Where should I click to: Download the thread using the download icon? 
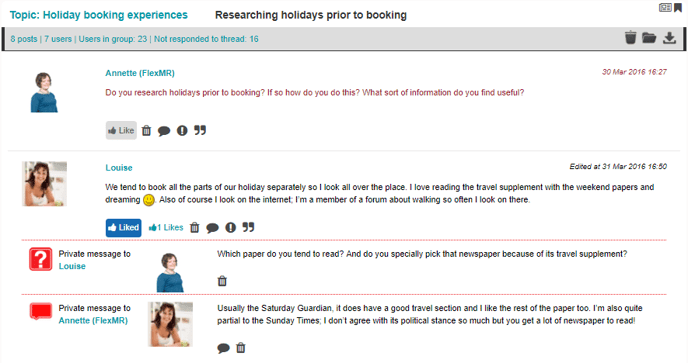(669, 38)
